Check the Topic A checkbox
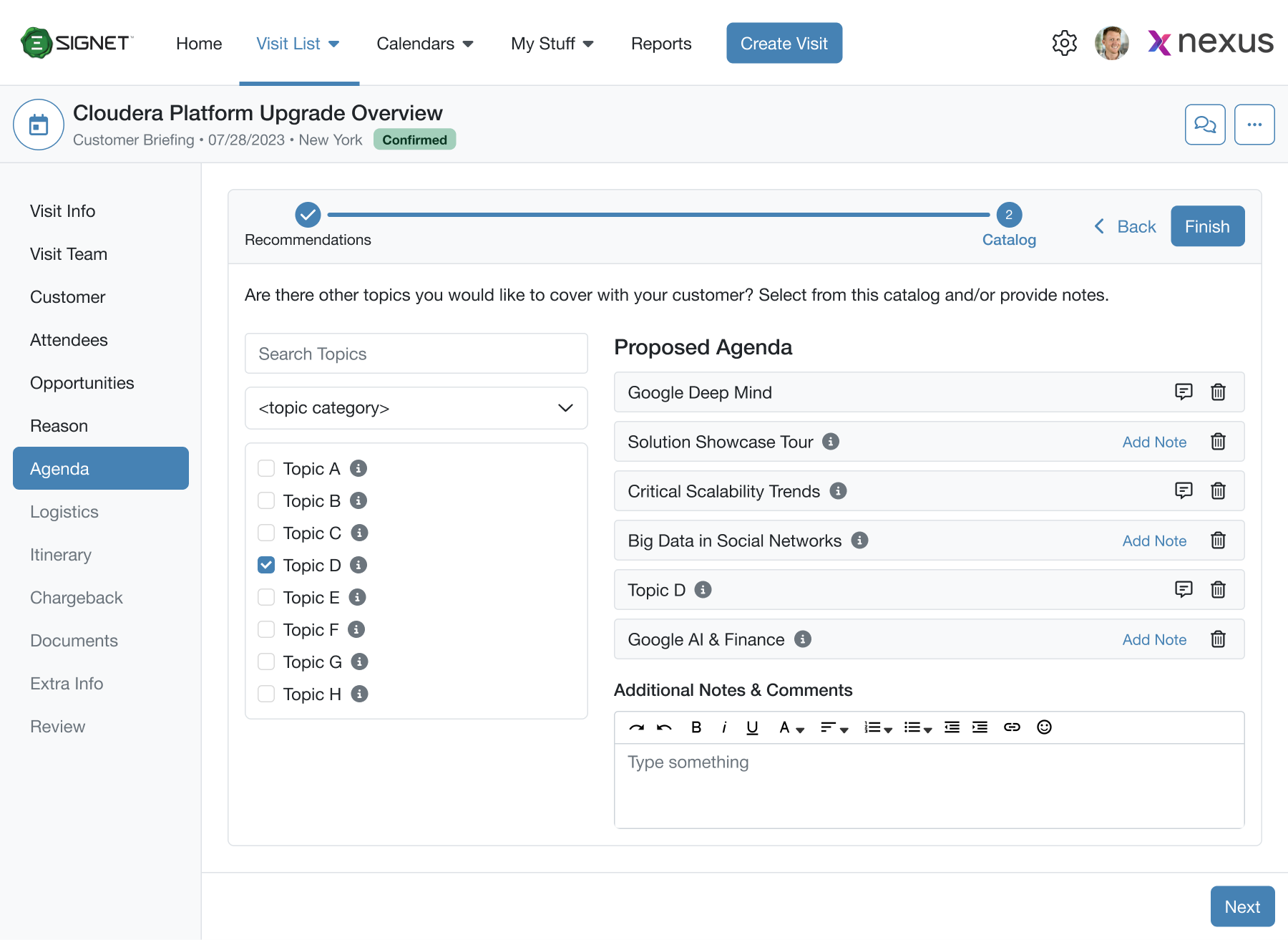The width and height of the screenshot is (1288, 940). [266, 467]
